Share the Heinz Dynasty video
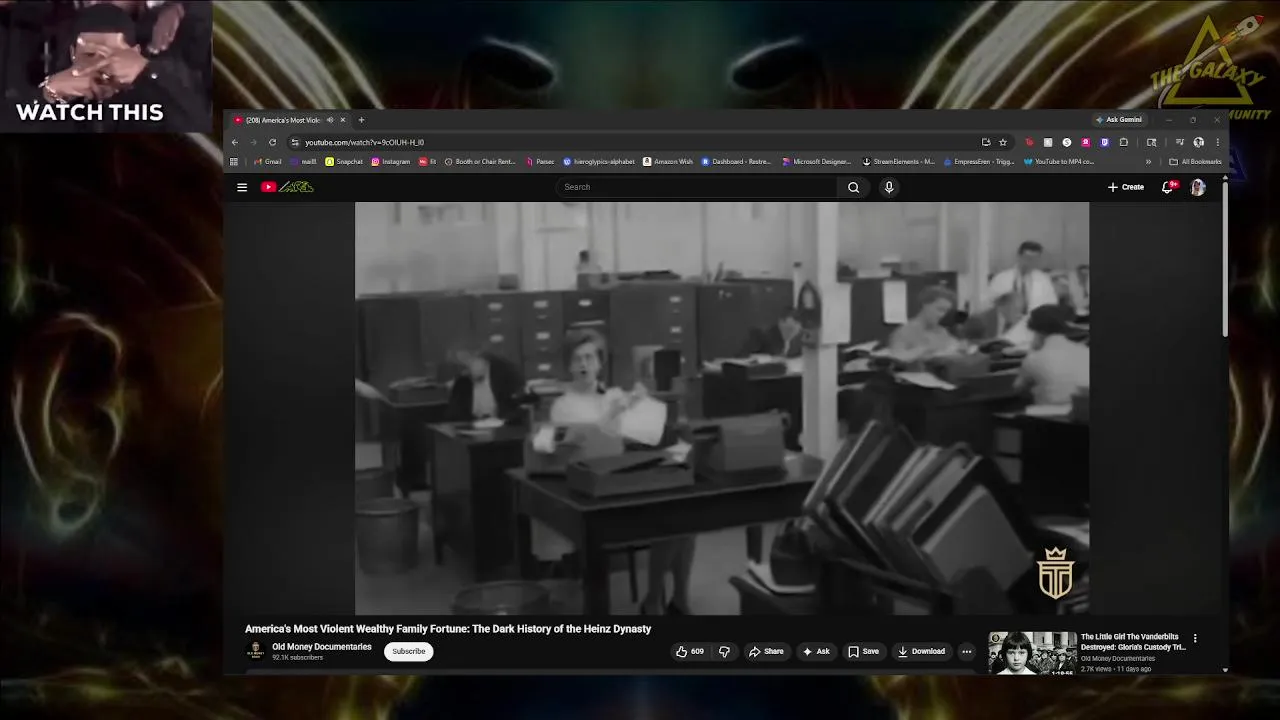The image size is (1280, 720). coord(766,651)
